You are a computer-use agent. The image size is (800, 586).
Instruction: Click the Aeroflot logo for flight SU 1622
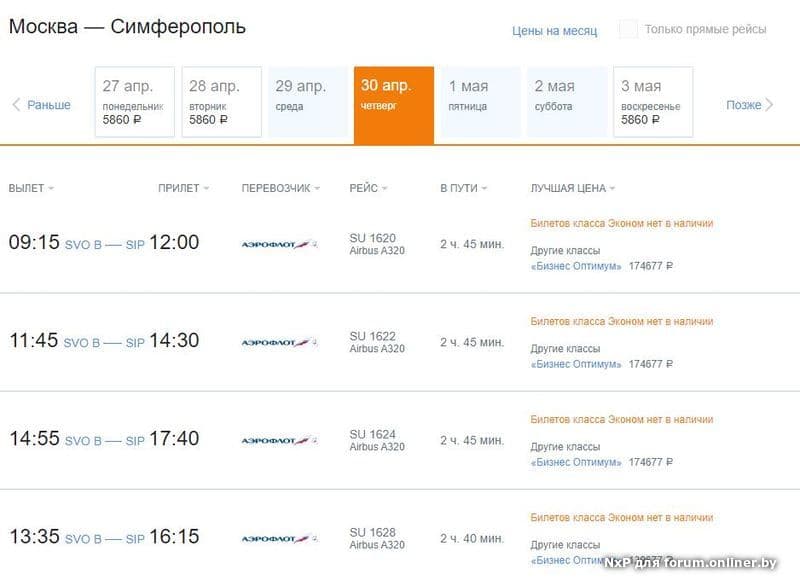[x=279, y=342]
